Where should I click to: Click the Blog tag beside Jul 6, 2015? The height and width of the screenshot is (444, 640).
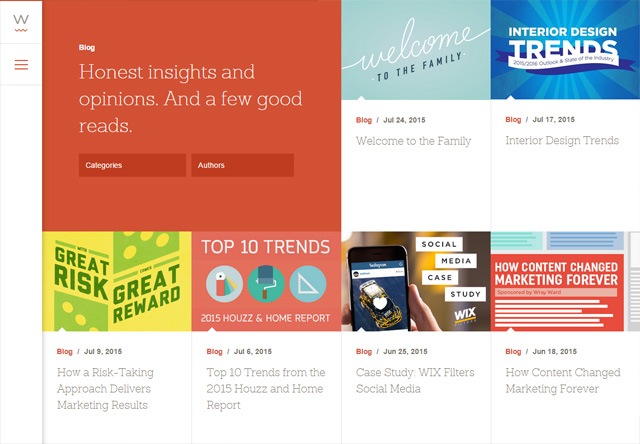point(214,351)
